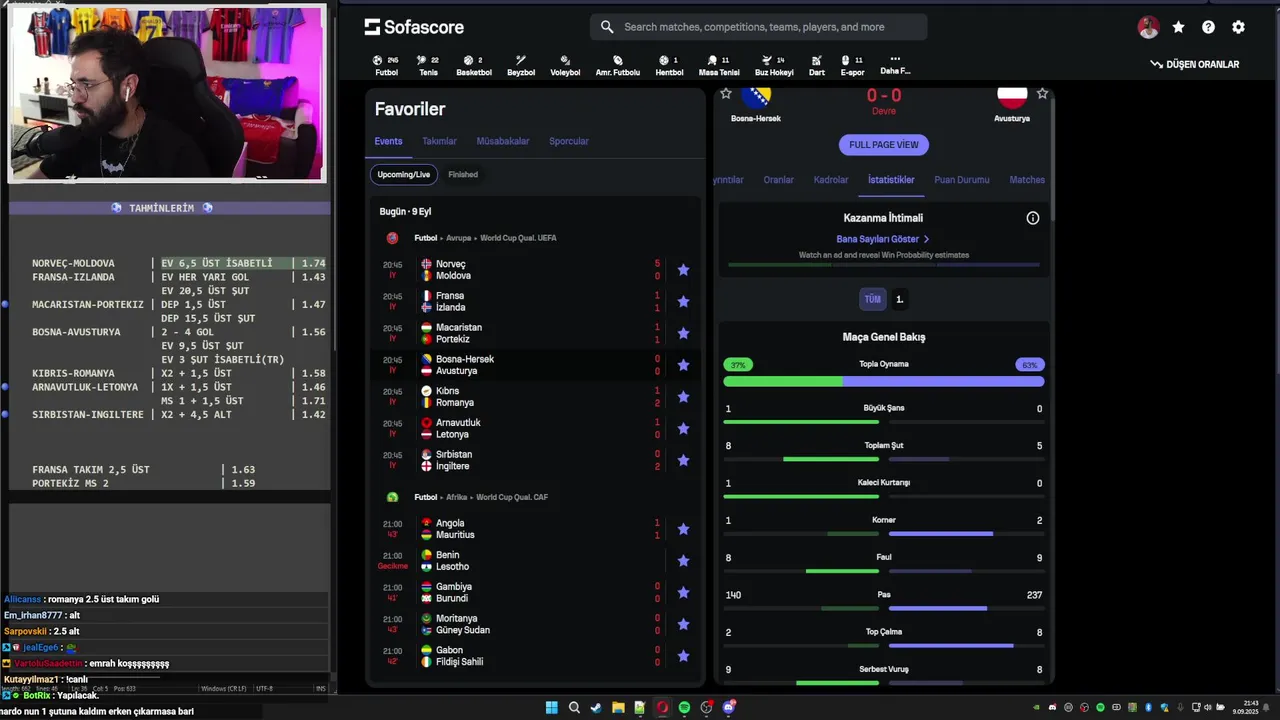Unfavorite the Arnavutluk-Letonya match star
Viewport: 1280px width, 720px height.
click(683, 429)
